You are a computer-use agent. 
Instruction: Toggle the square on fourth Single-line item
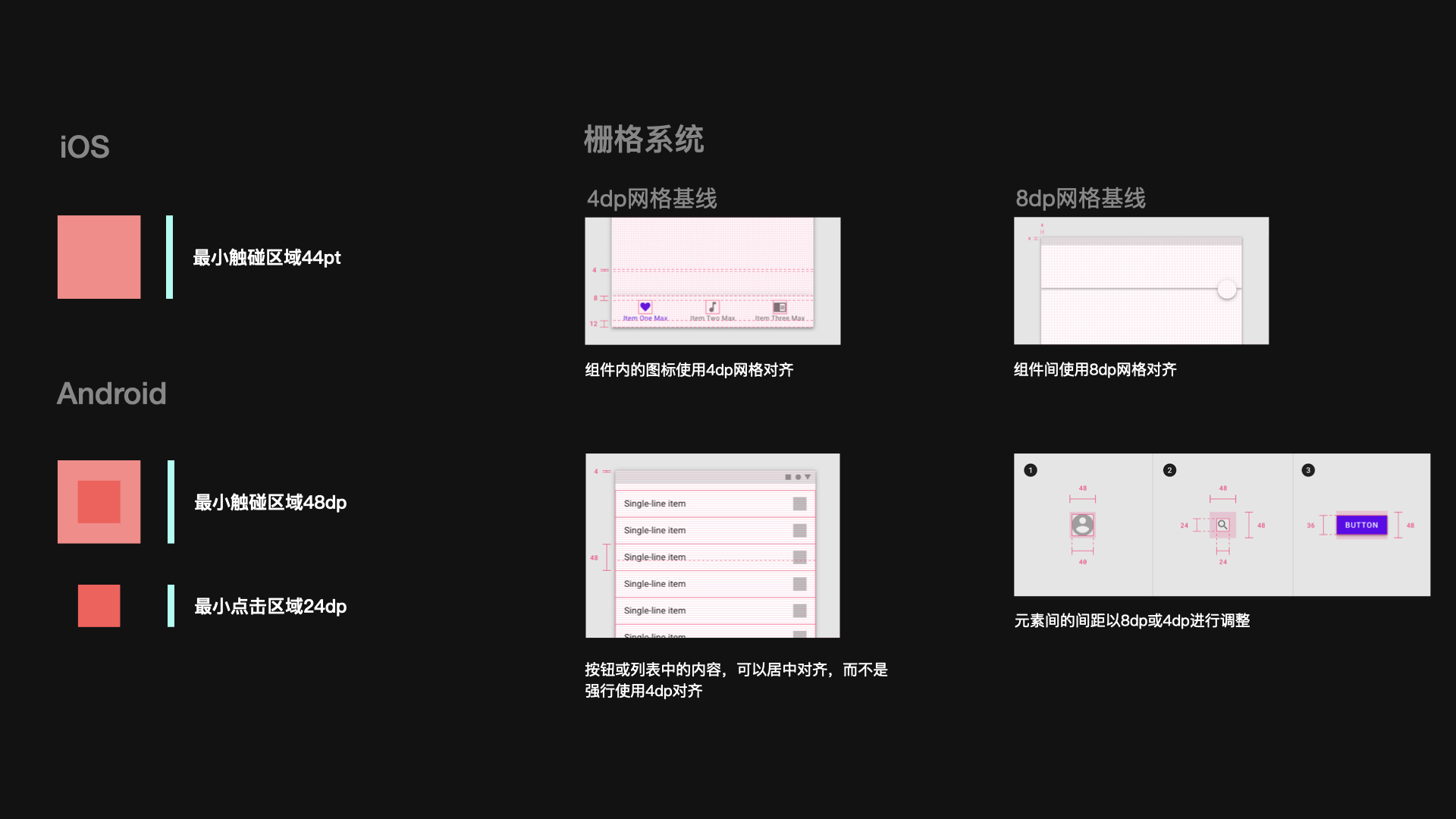pos(799,584)
